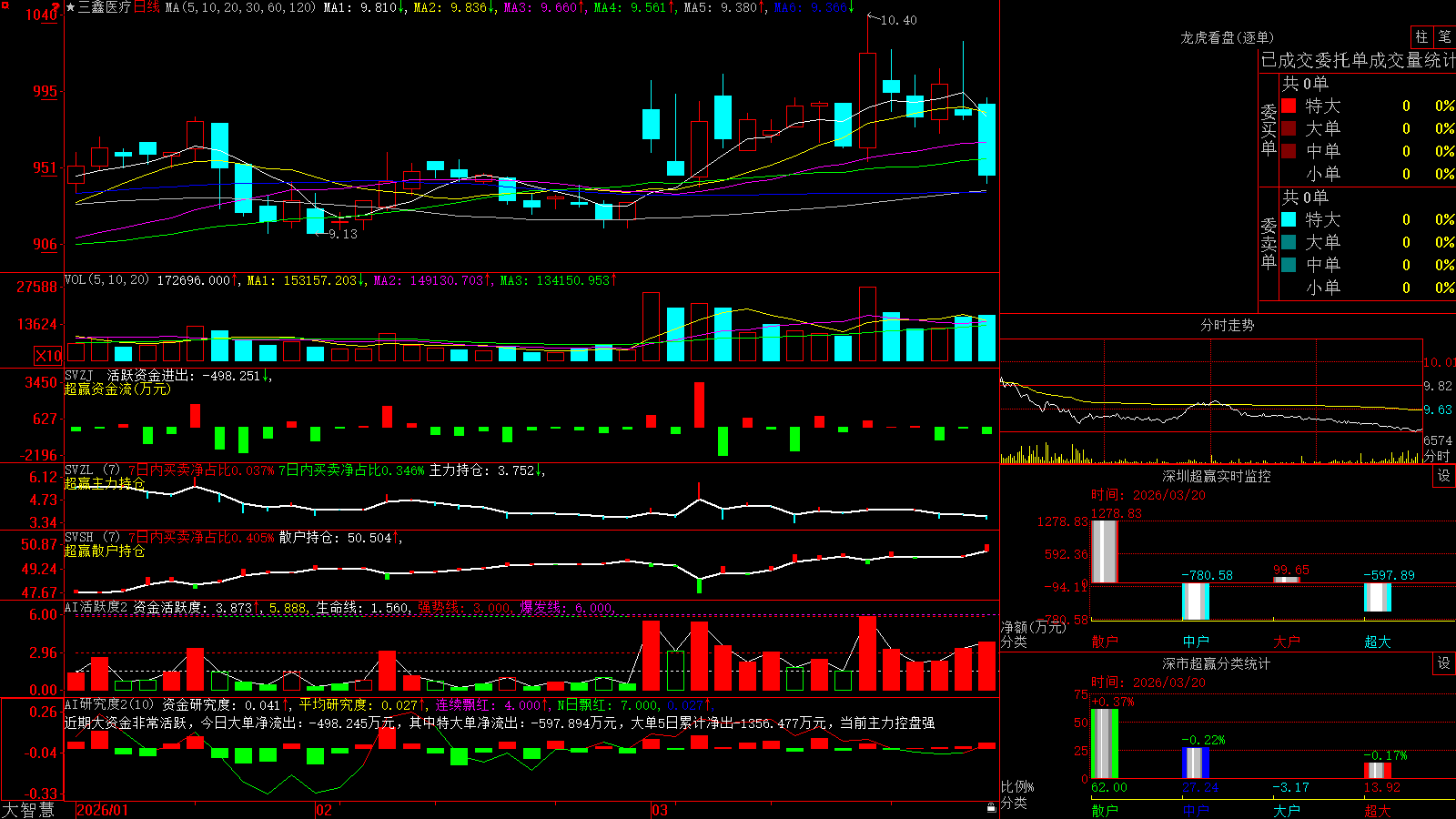Click the lock icon at the chart's bottom-right

[992, 807]
